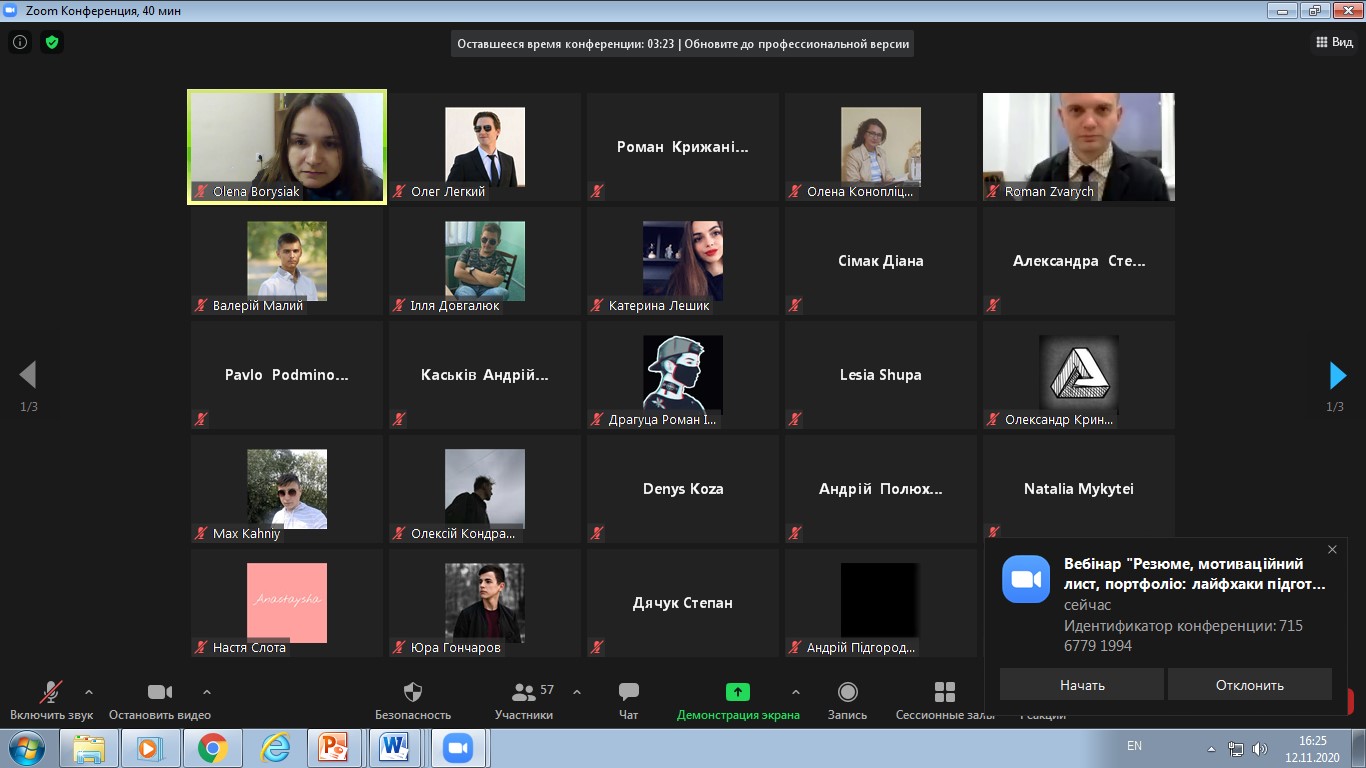Image resolution: width=1366 pixels, height=768 pixels.
Task: Unmute microphone via Включить звук
Action: pyautogui.click(x=51, y=701)
